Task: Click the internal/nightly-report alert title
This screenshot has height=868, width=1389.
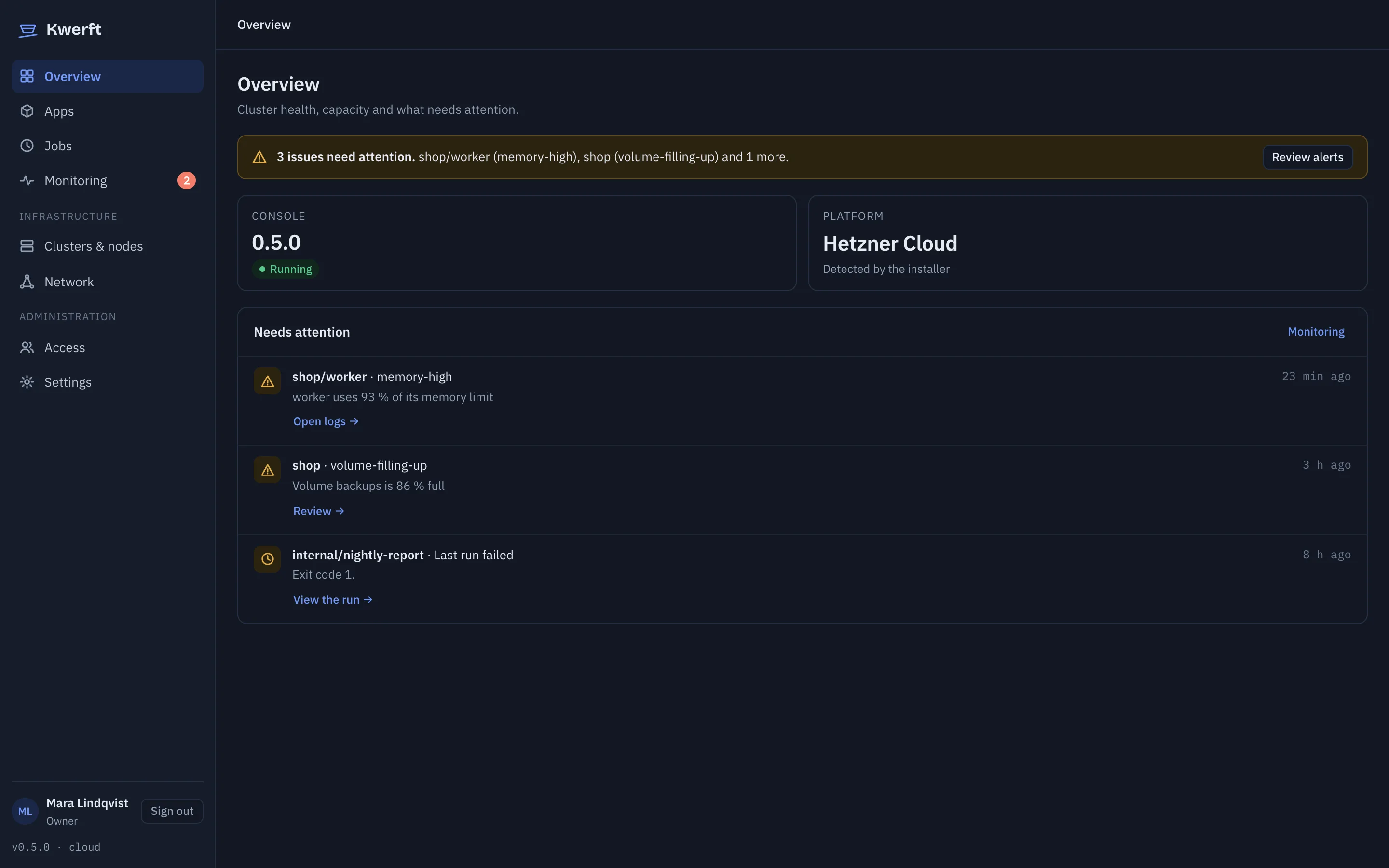Action: point(357,555)
